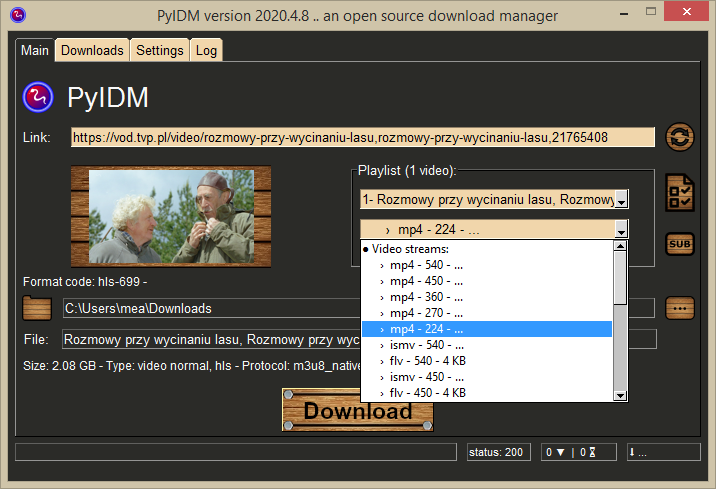The height and width of the screenshot is (489, 716).
Task: Open the Downloads tab
Action: 92,50
